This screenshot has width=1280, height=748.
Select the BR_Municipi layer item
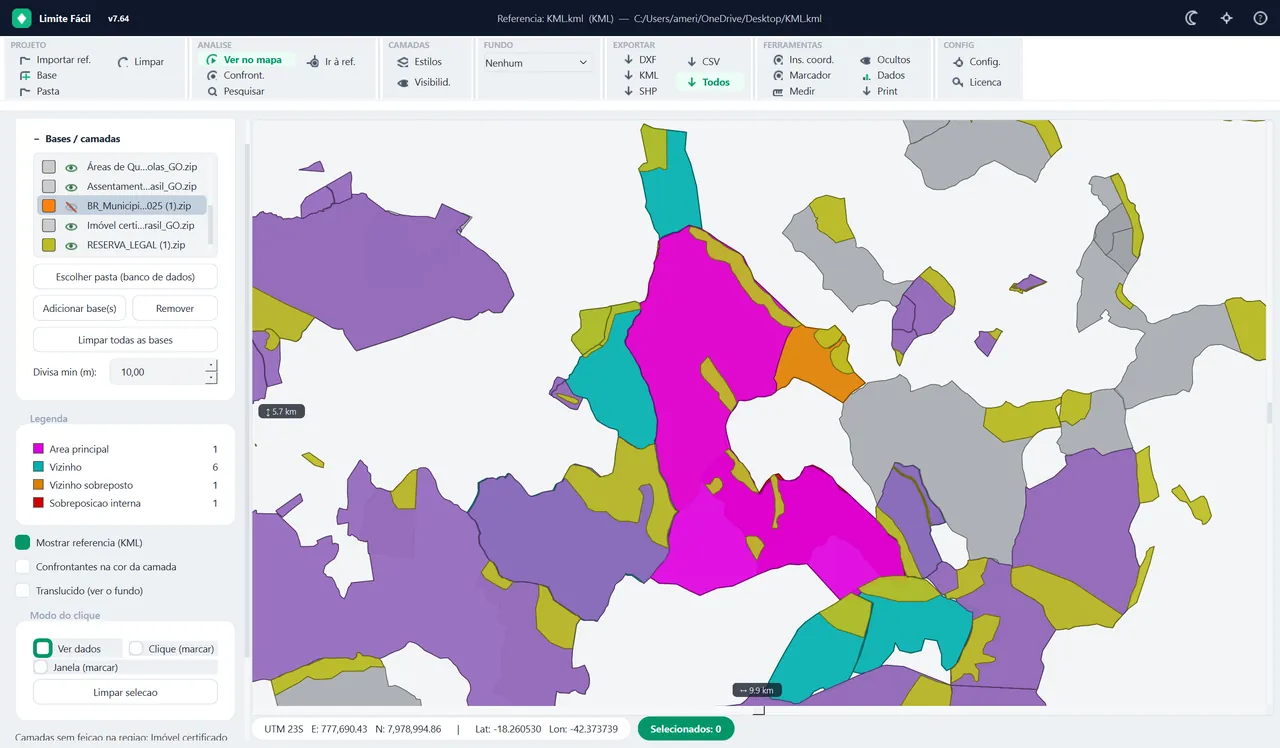pos(121,205)
